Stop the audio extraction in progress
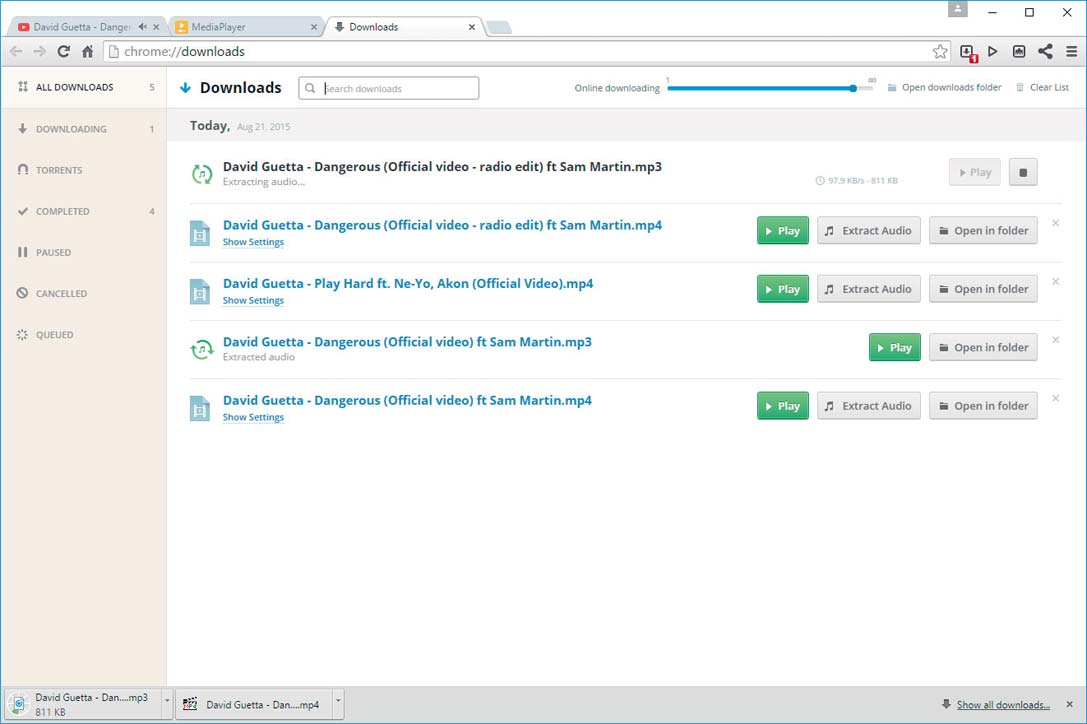1087x724 pixels. point(1023,173)
